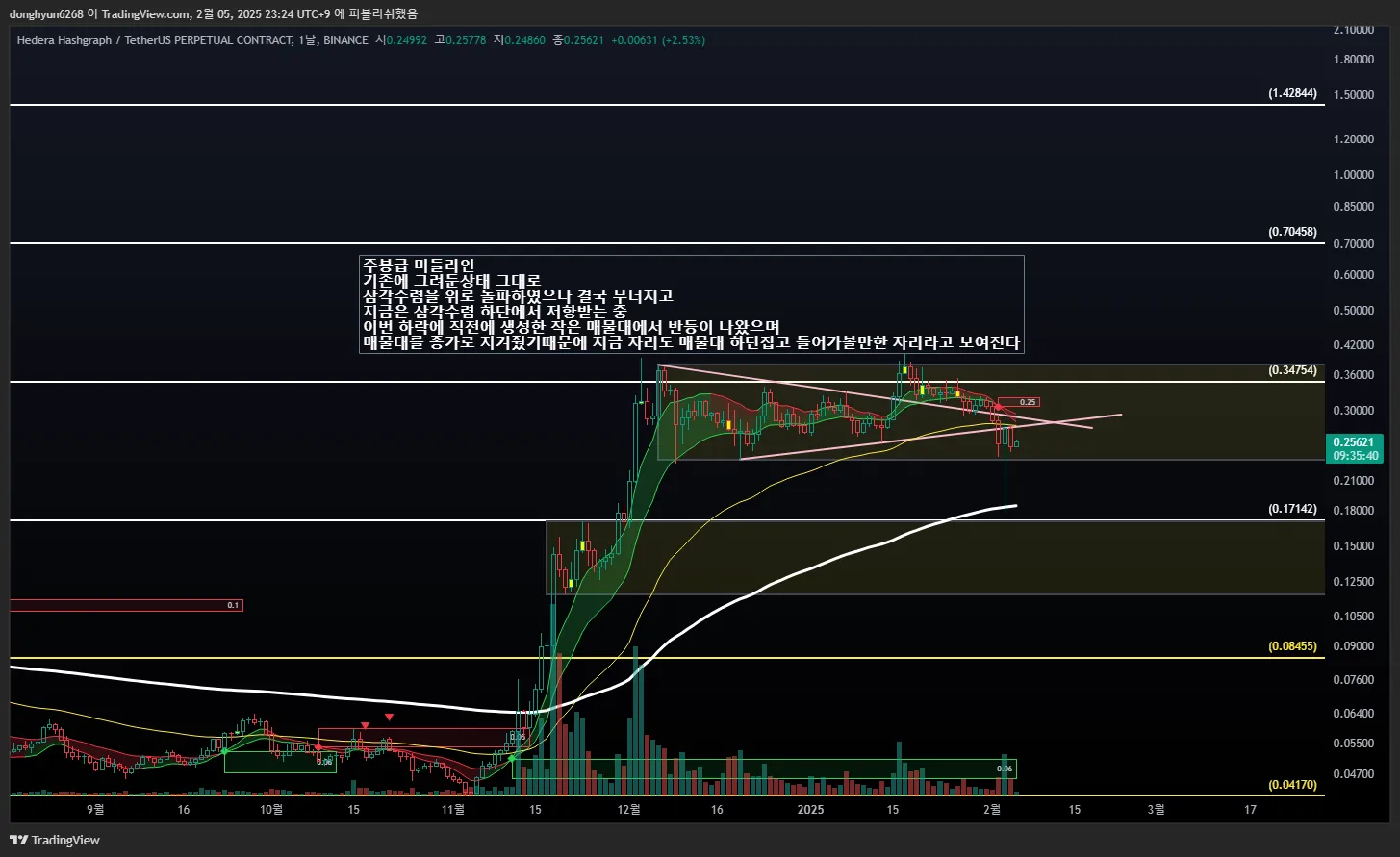This screenshot has height=857, width=1400.
Task: Click the 0.18000 price axis tick
Action: 1354,511
